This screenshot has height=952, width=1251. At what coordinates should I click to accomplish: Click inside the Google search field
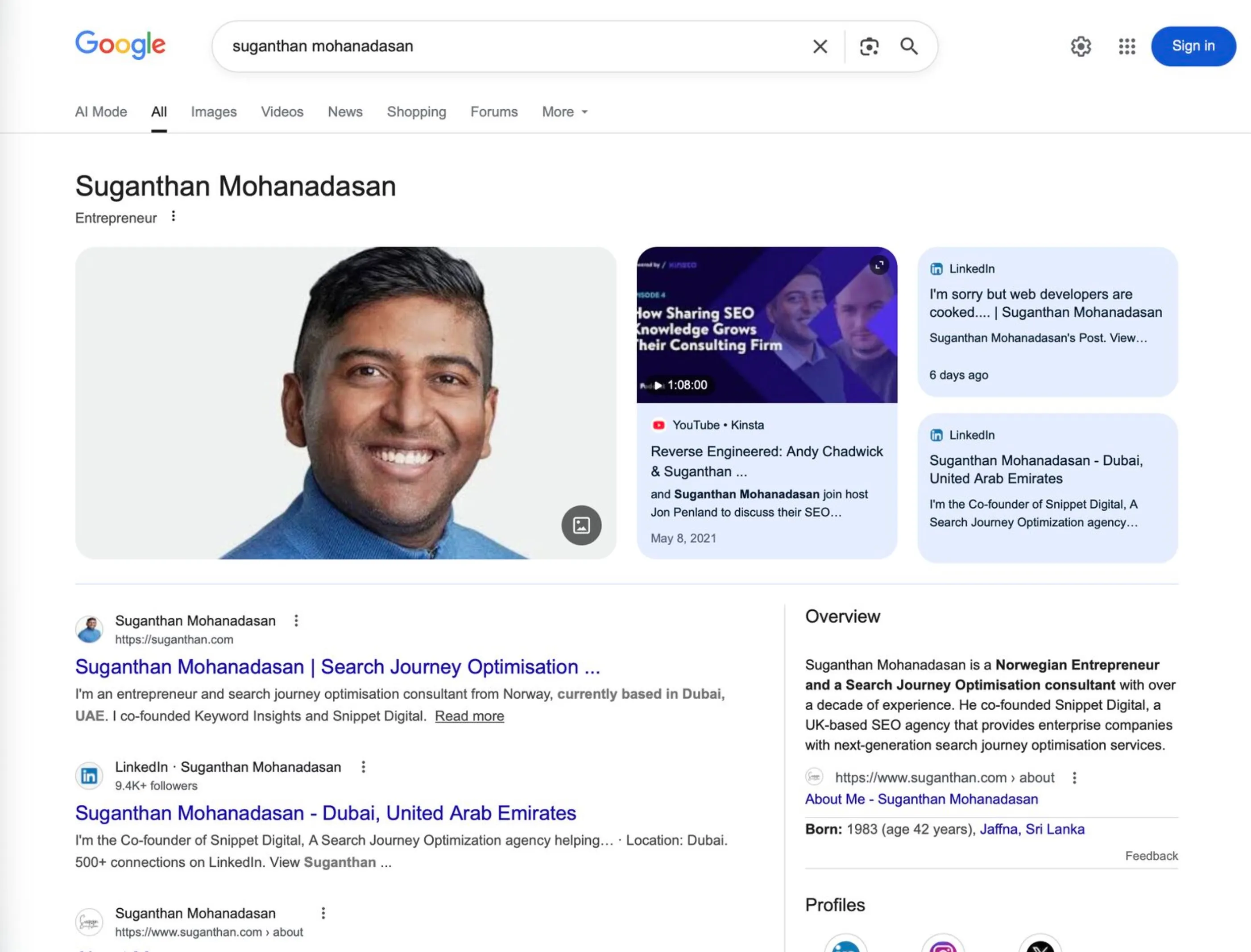click(510, 46)
